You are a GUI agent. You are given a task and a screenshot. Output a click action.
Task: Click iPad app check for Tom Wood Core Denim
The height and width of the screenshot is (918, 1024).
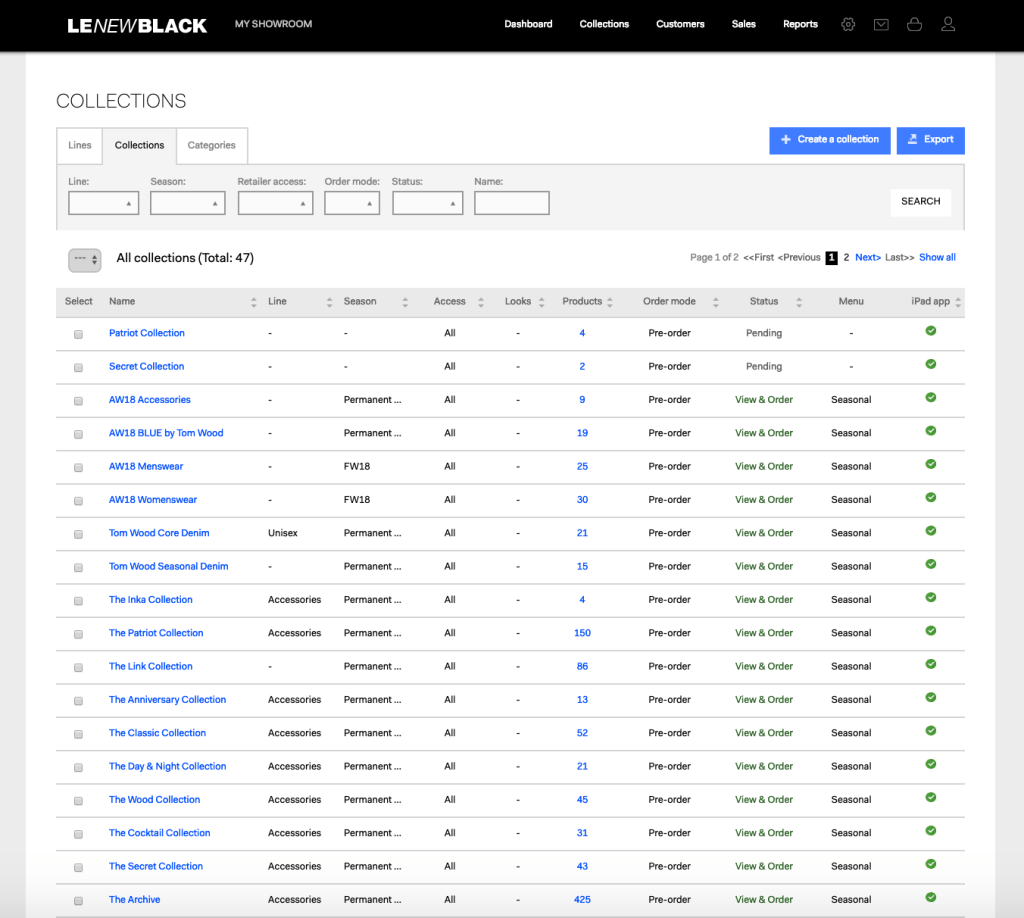(931, 530)
